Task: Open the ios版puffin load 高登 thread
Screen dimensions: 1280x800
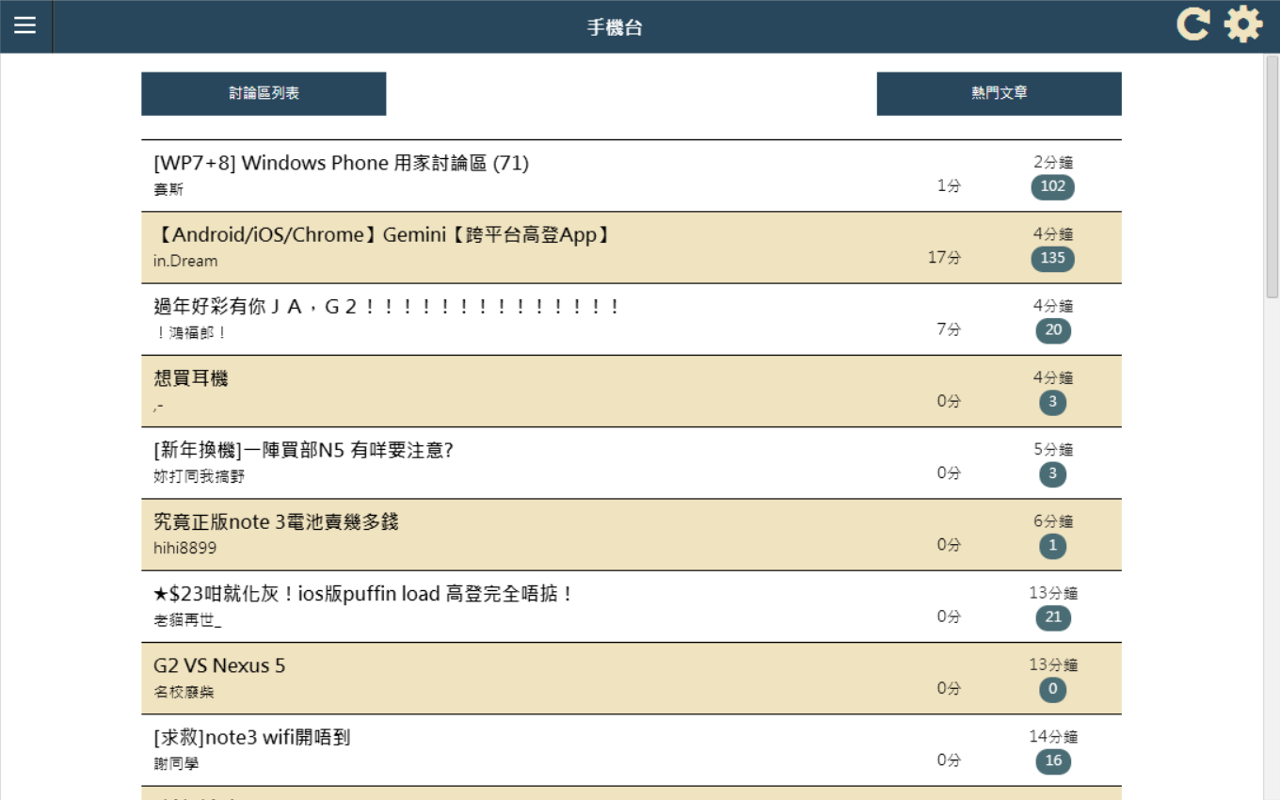Action: coord(364,595)
